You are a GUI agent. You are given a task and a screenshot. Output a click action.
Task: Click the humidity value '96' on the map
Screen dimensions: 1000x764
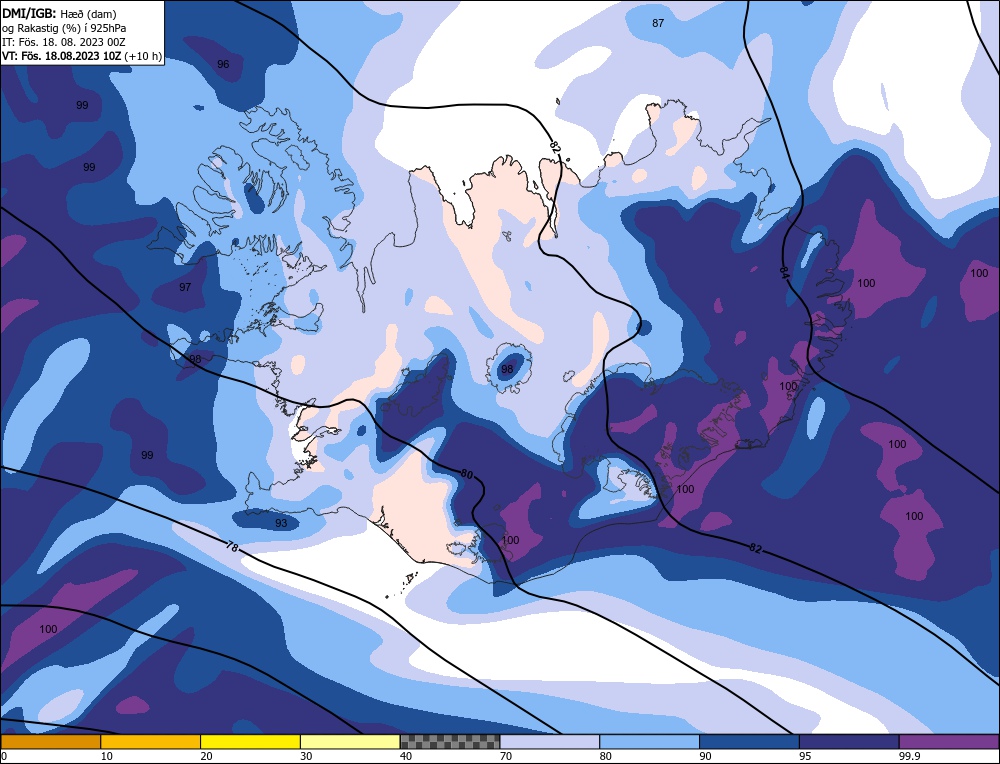223,64
